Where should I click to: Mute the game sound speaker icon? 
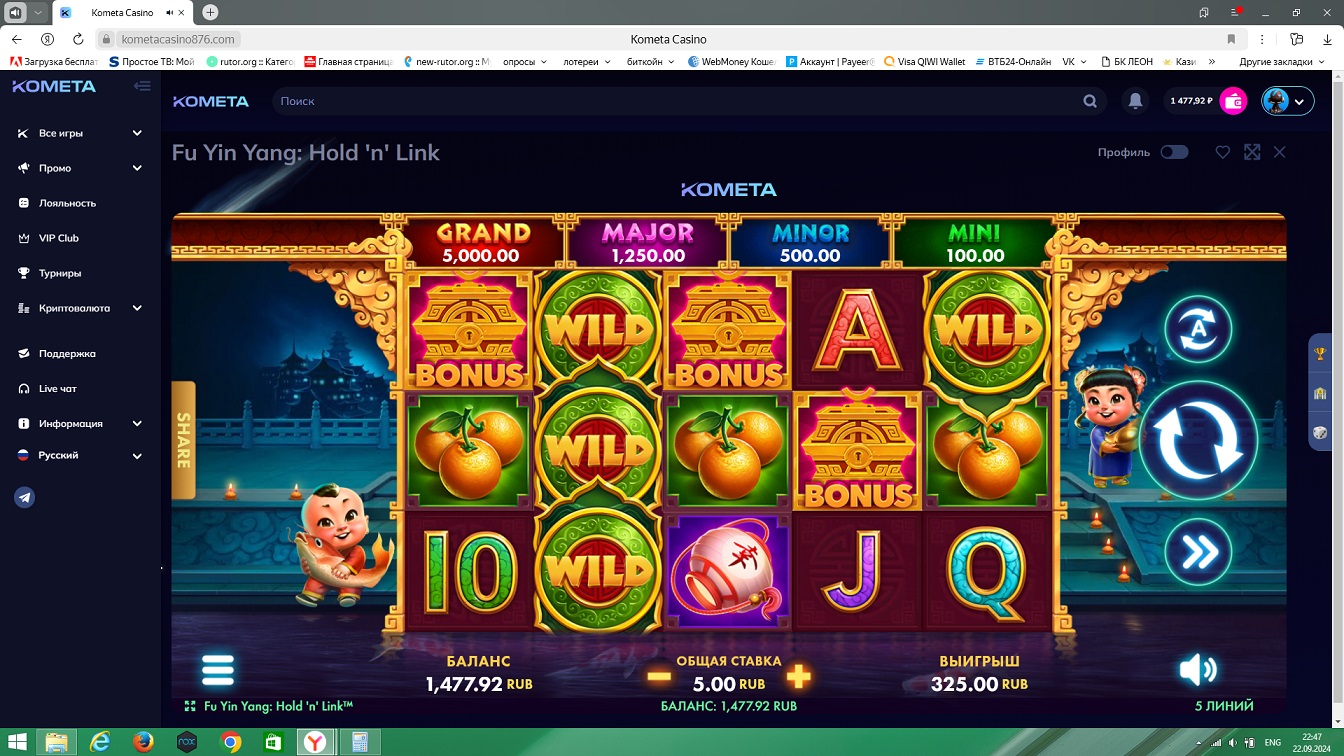pos(1198,670)
